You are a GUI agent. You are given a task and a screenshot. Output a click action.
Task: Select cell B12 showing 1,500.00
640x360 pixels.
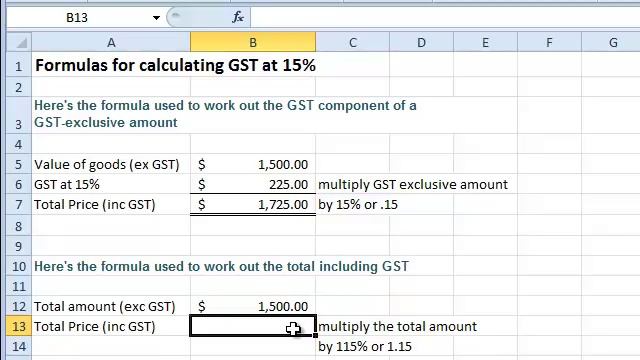click(x=253, y=306)
